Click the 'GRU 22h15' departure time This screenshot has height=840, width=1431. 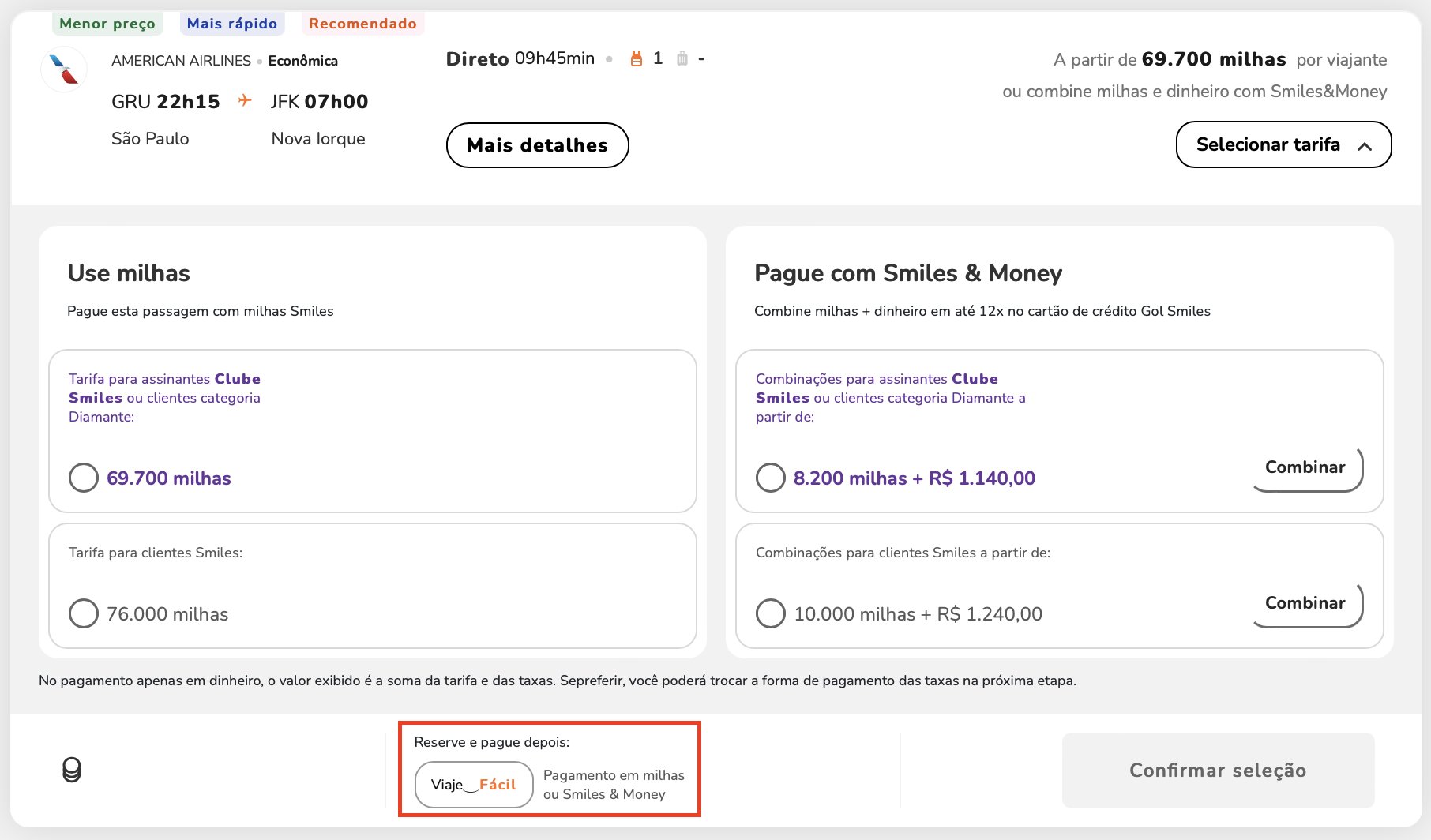[x=166, y=101]
